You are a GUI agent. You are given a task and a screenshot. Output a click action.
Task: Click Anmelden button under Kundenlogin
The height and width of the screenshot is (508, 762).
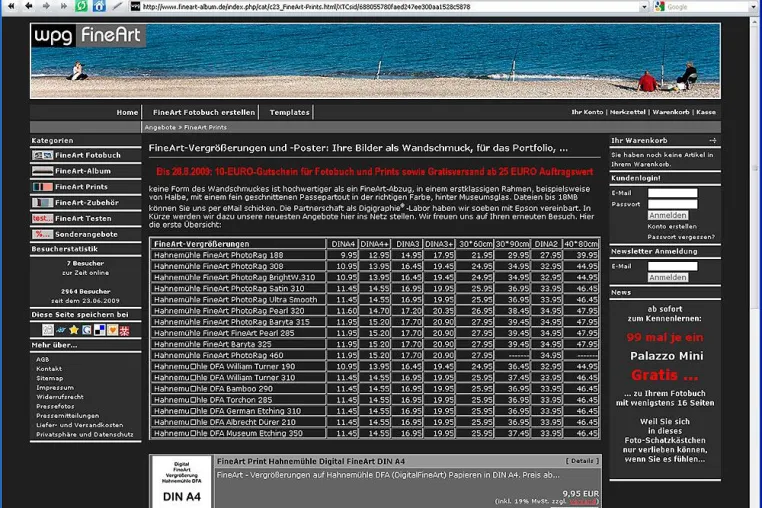tap(668, 215)
